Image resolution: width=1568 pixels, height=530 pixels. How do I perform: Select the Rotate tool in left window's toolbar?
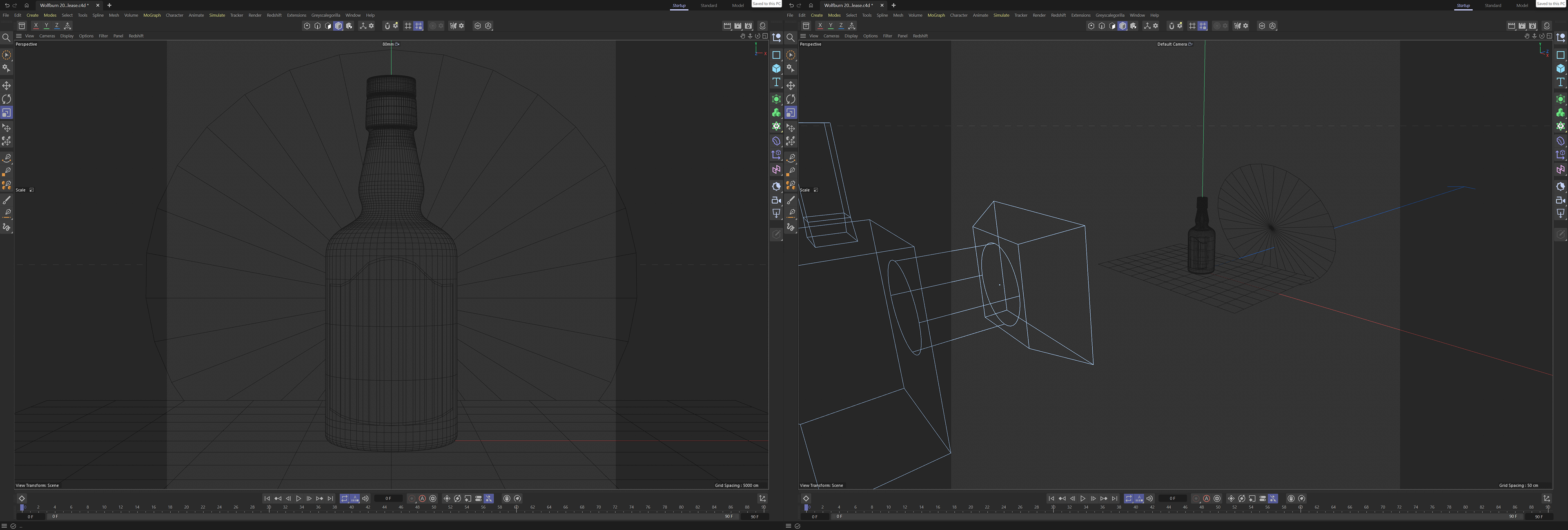click(x=7, y=99)
